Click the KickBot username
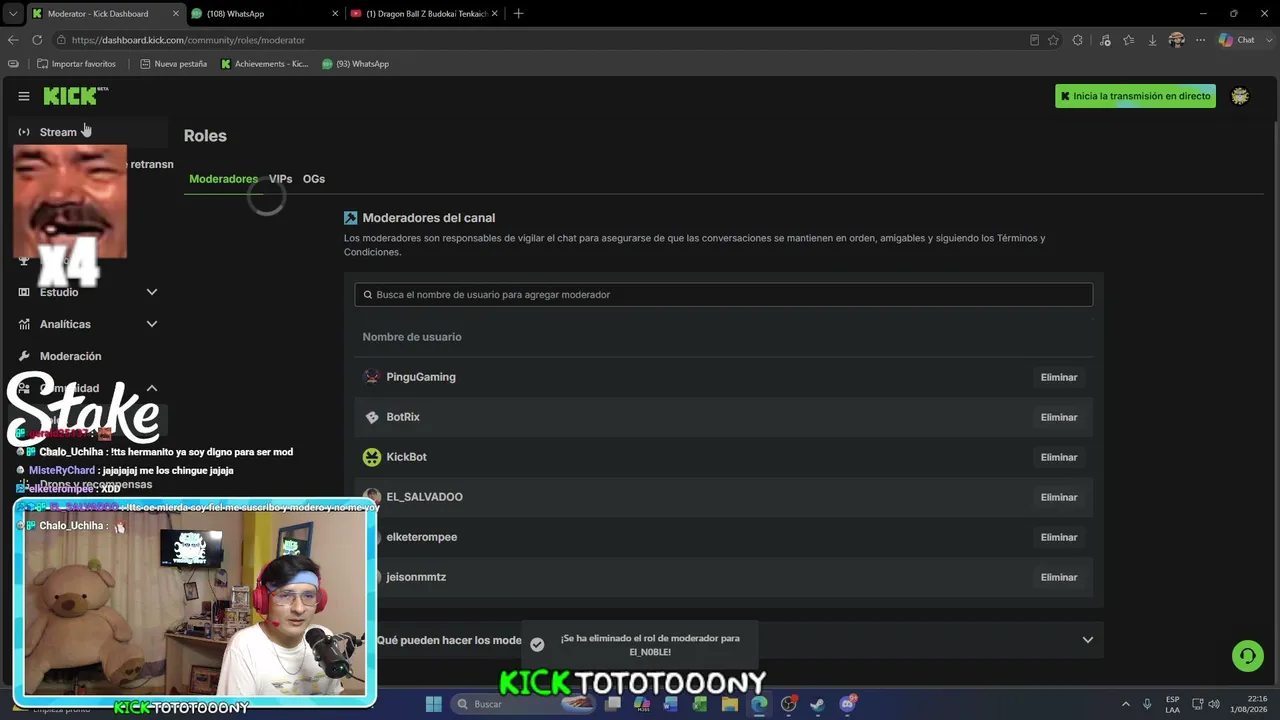Screen dimensions: 1280x720 406,457
